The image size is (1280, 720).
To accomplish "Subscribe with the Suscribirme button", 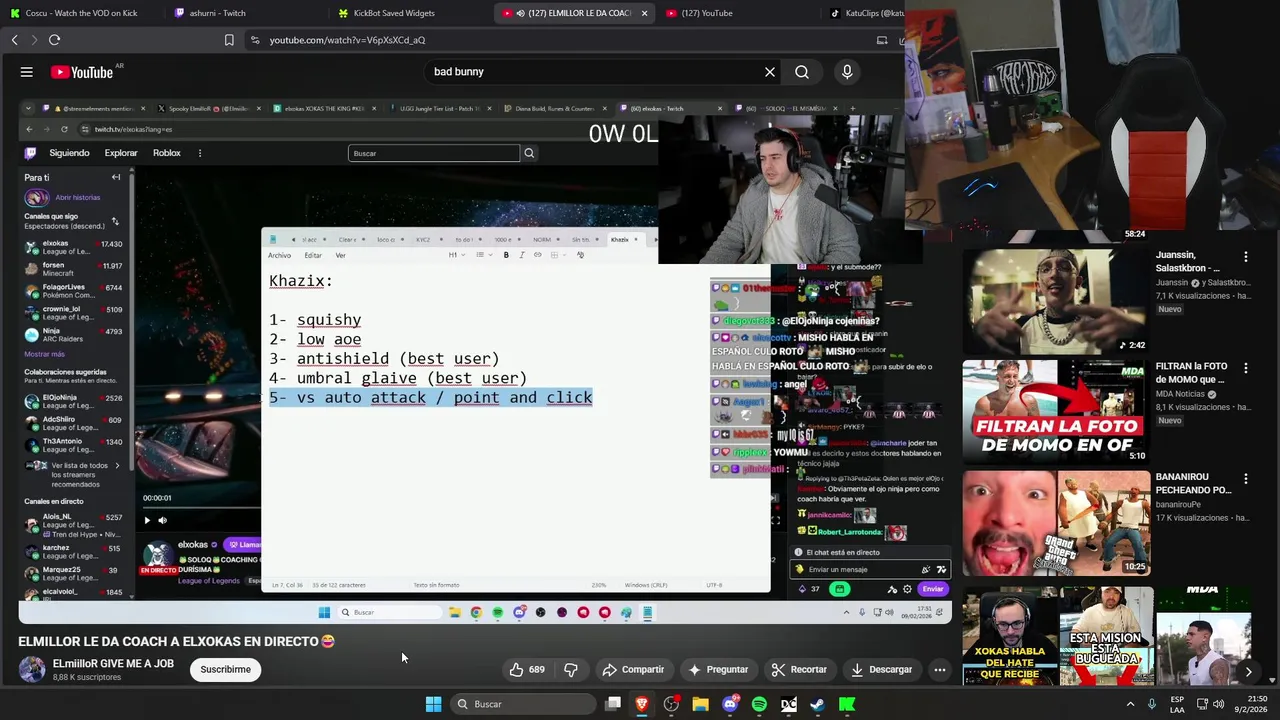I will pyautogui.click(x=226, y=670).
